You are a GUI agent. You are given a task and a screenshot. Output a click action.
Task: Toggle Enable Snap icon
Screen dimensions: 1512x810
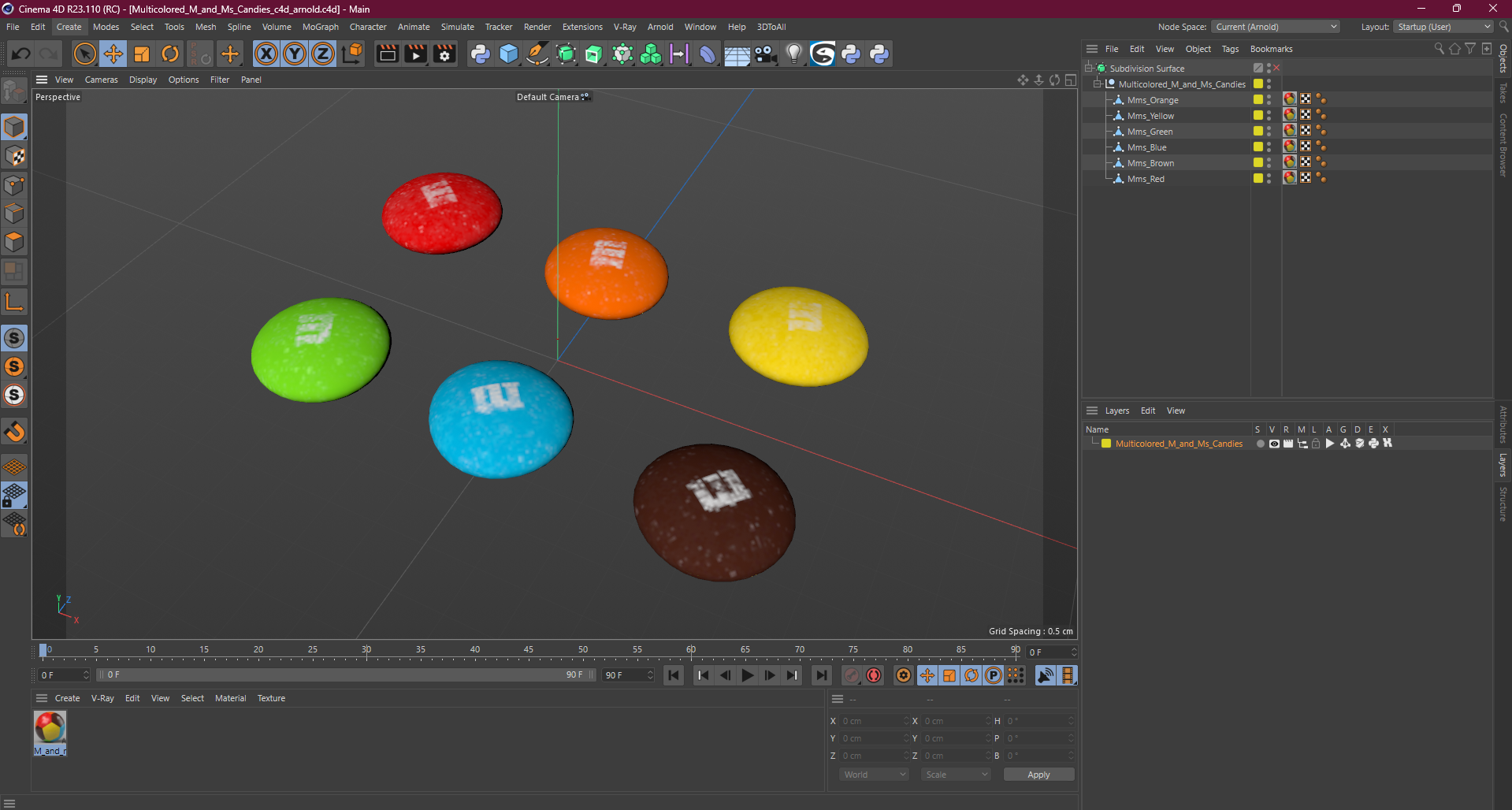pyautogui.click(x=14, y=432)
